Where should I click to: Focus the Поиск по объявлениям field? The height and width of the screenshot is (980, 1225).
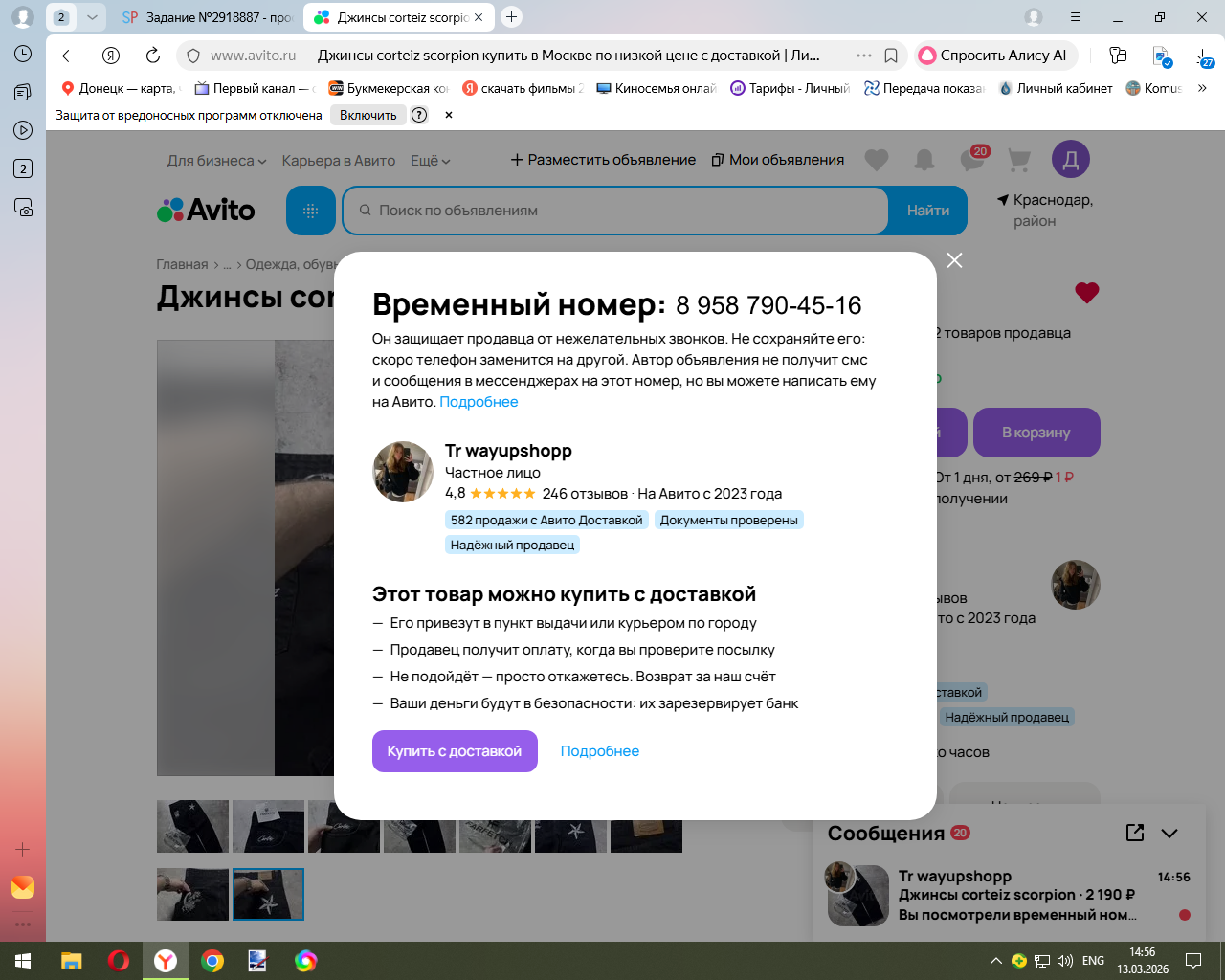[615, 211]
